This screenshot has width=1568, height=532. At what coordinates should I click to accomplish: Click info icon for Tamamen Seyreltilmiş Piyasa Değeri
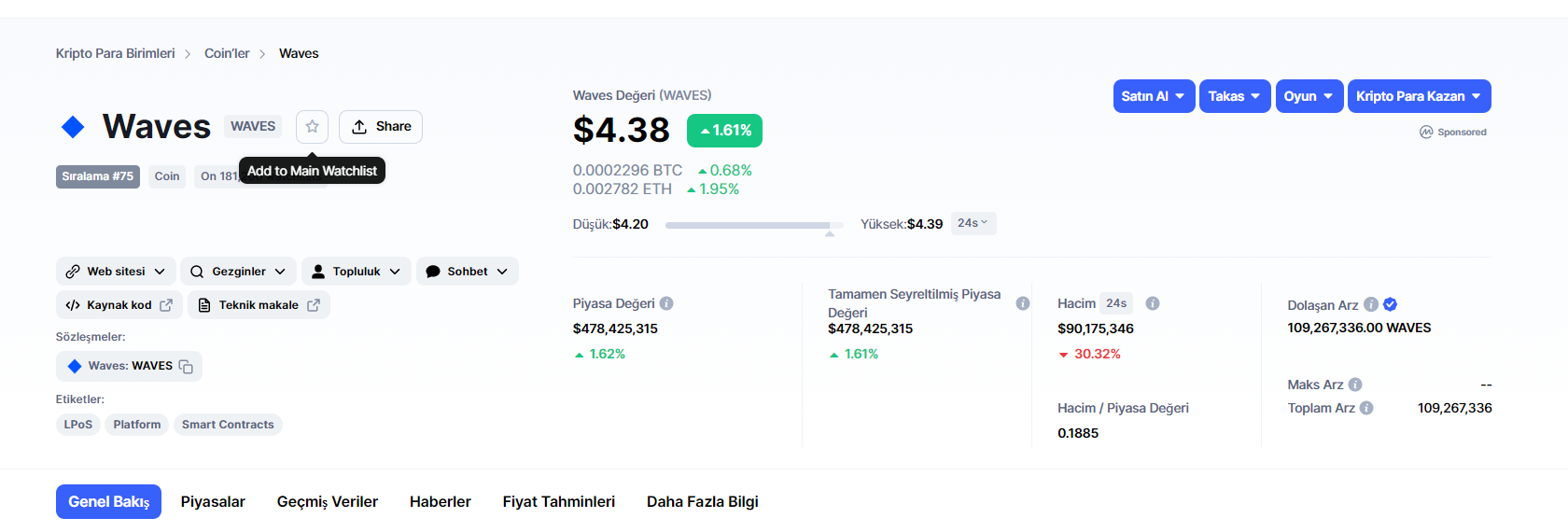coord(1023,303)
